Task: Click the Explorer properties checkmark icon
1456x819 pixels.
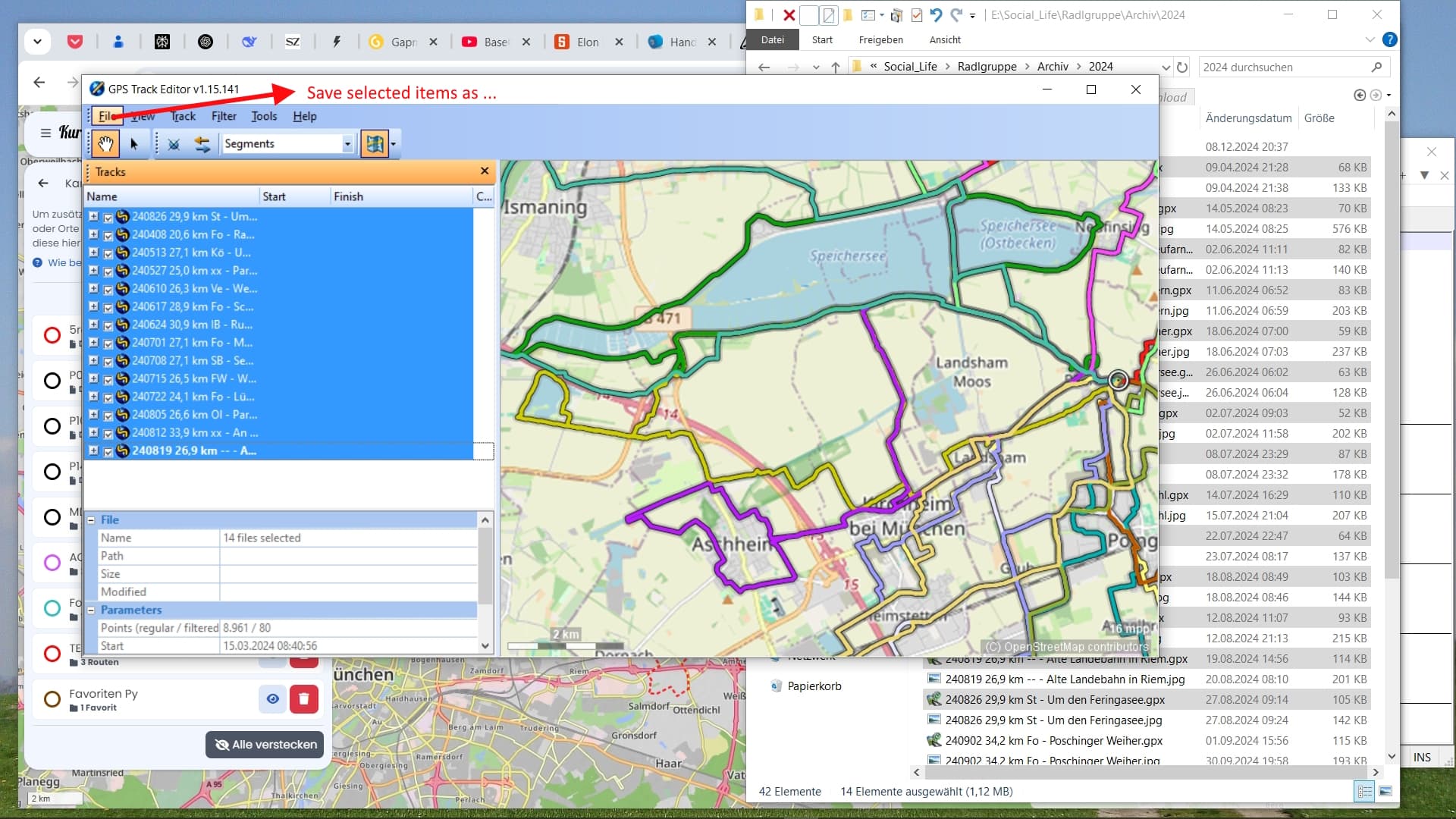Action: pyautogui.click(x=916, y=15)
